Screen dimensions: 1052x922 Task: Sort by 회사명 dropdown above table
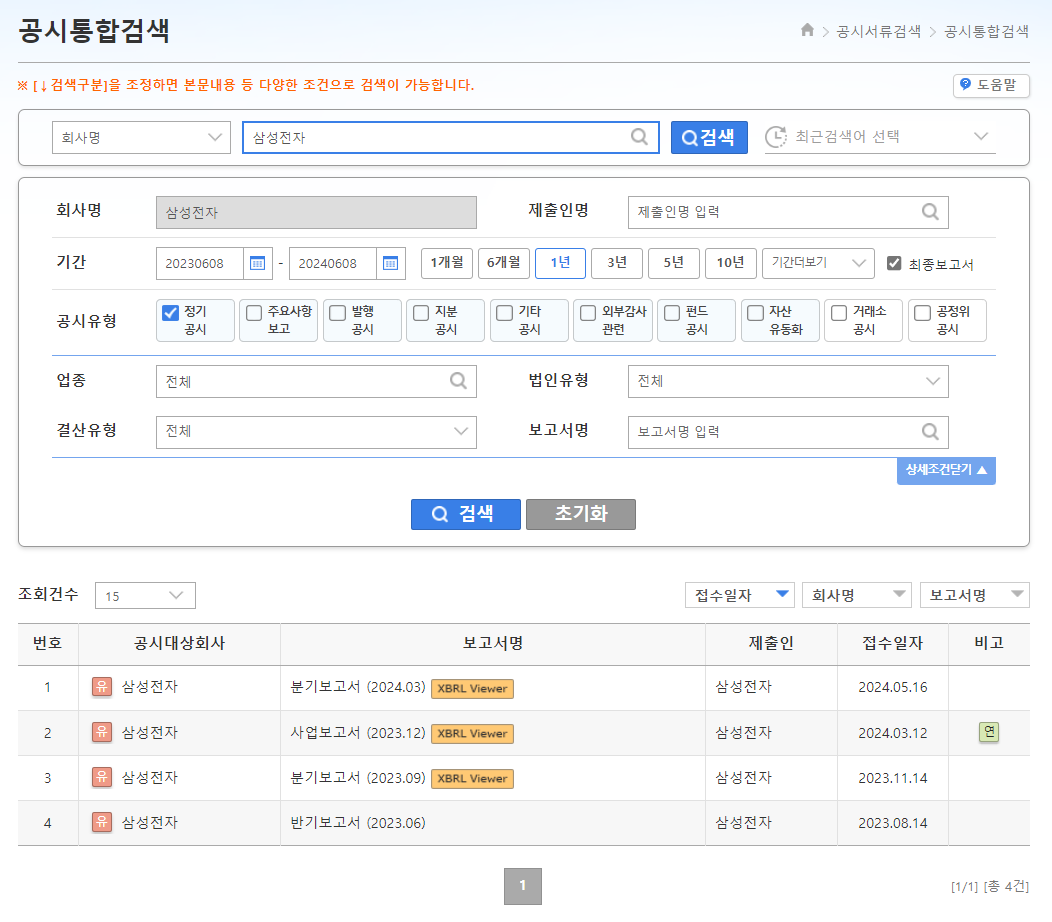[857, 595]
